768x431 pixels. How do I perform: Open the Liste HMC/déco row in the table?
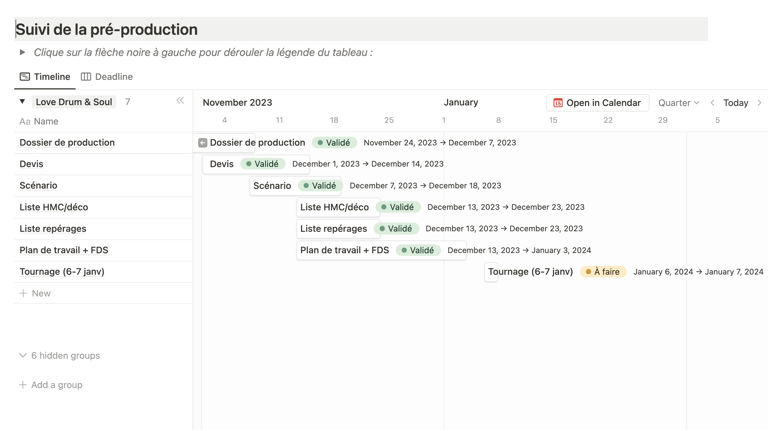coord(103,207)
